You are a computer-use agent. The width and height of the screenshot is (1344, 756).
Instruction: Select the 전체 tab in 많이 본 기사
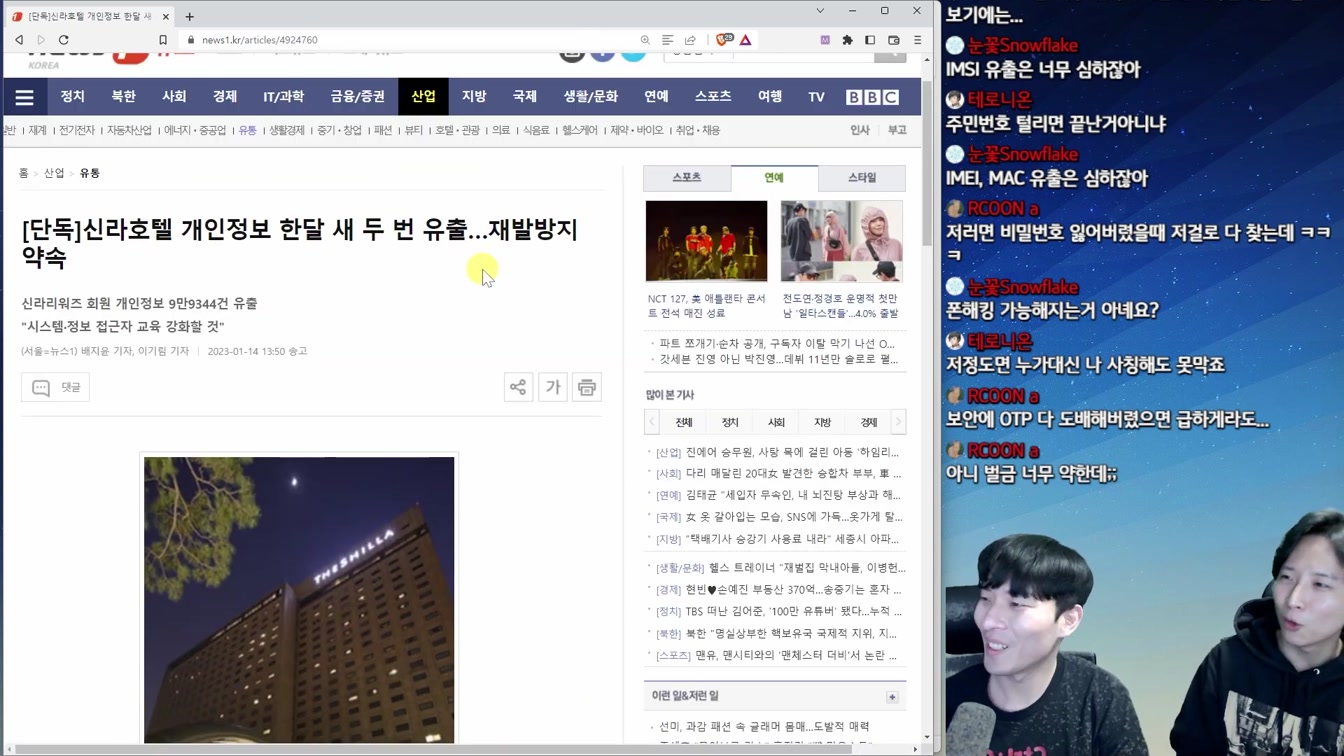coord(684,422)
